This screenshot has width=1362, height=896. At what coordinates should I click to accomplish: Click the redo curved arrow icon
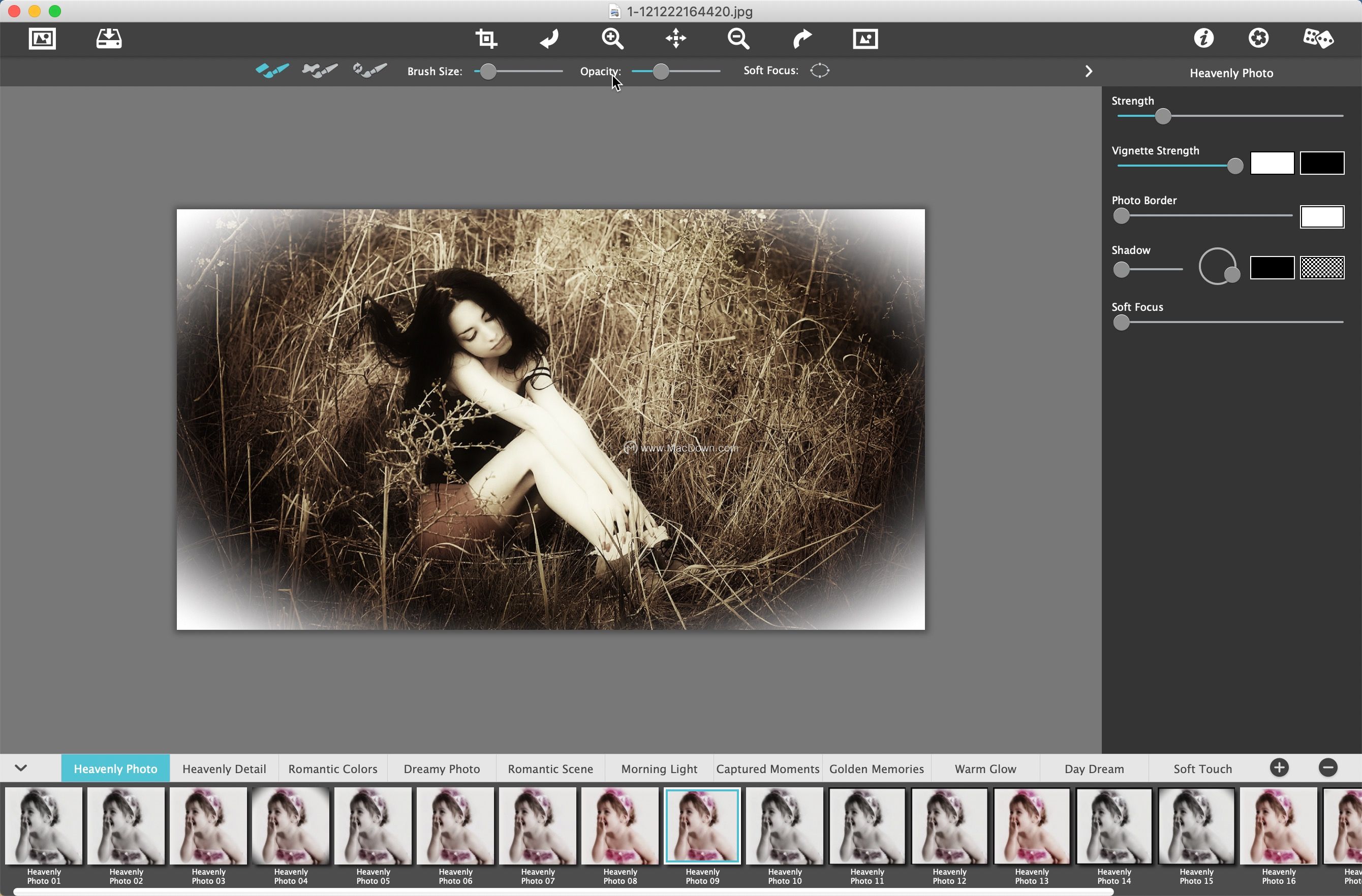point(802,39)
